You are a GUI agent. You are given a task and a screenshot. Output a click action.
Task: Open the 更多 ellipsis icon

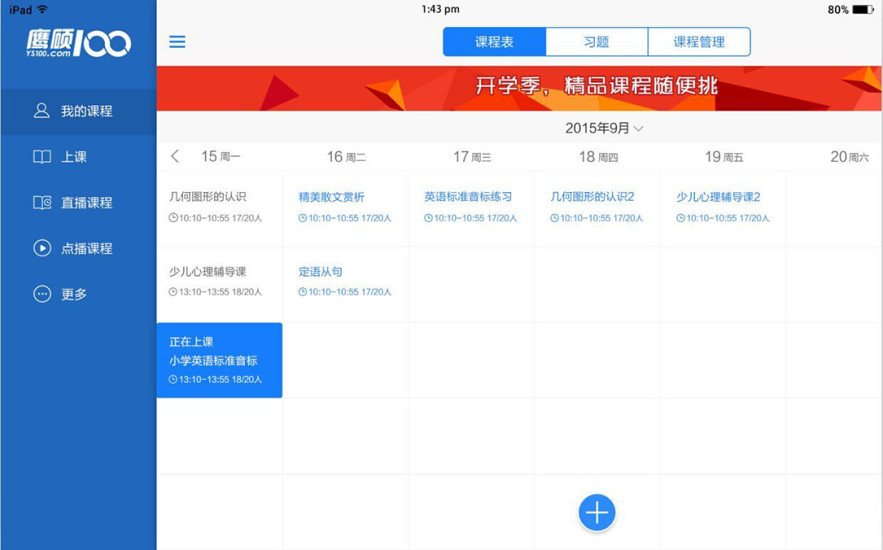point(41,294)
